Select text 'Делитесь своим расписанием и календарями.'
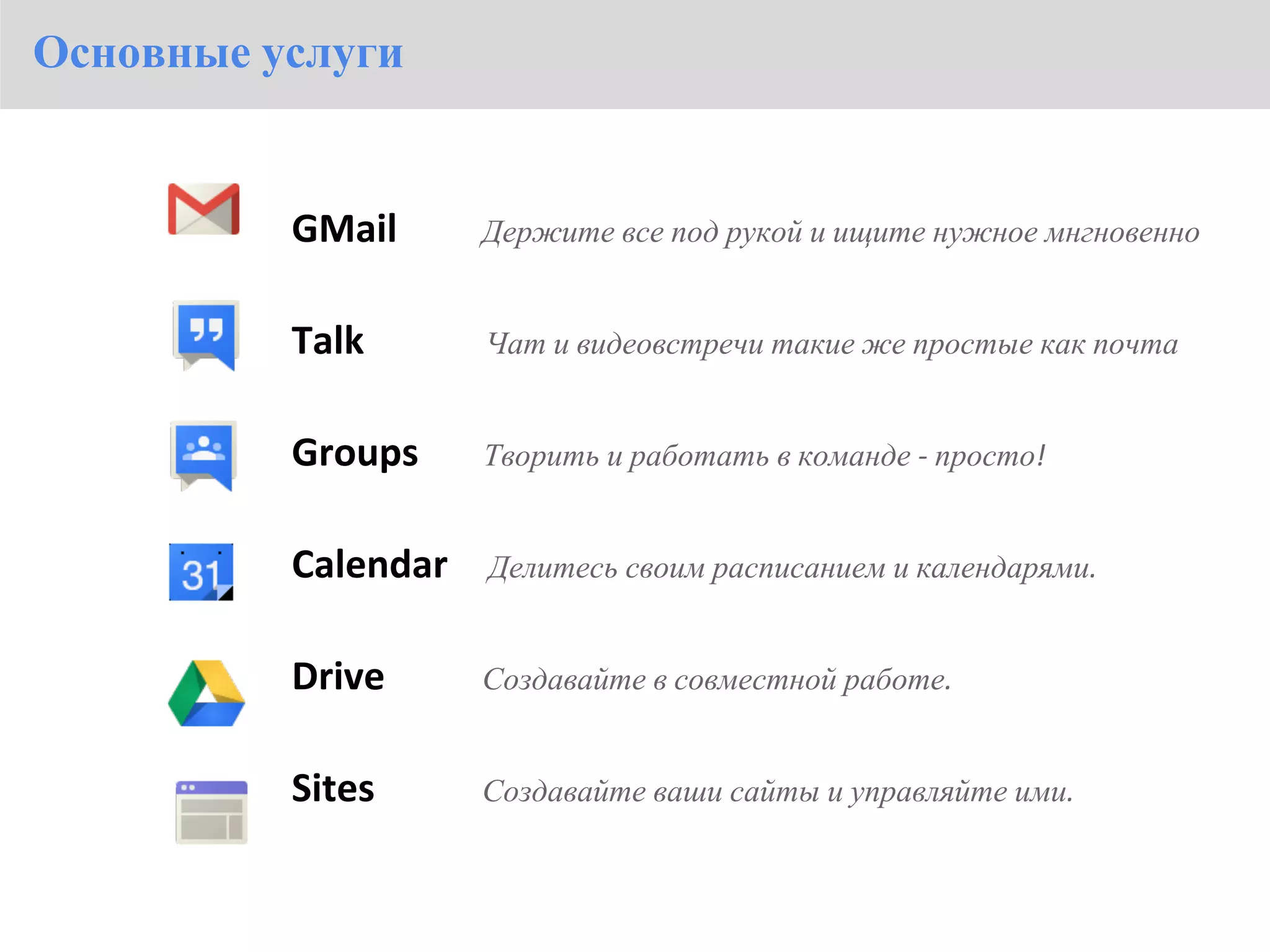Viewport: 1270px width, 952px height. [791, 568]
